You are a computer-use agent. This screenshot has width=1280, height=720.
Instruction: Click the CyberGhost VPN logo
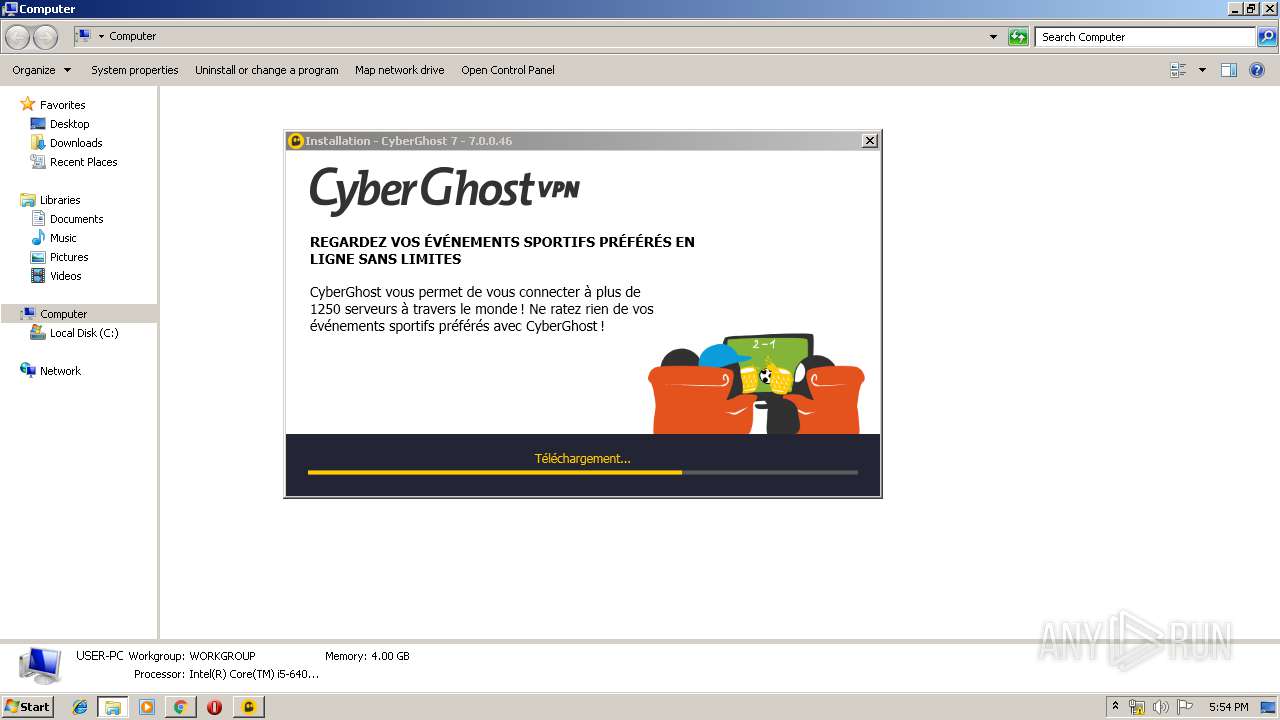(444, 191)
